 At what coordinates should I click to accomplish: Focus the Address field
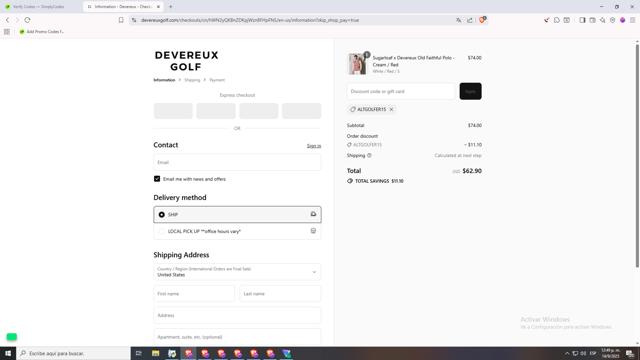point(237,316)
